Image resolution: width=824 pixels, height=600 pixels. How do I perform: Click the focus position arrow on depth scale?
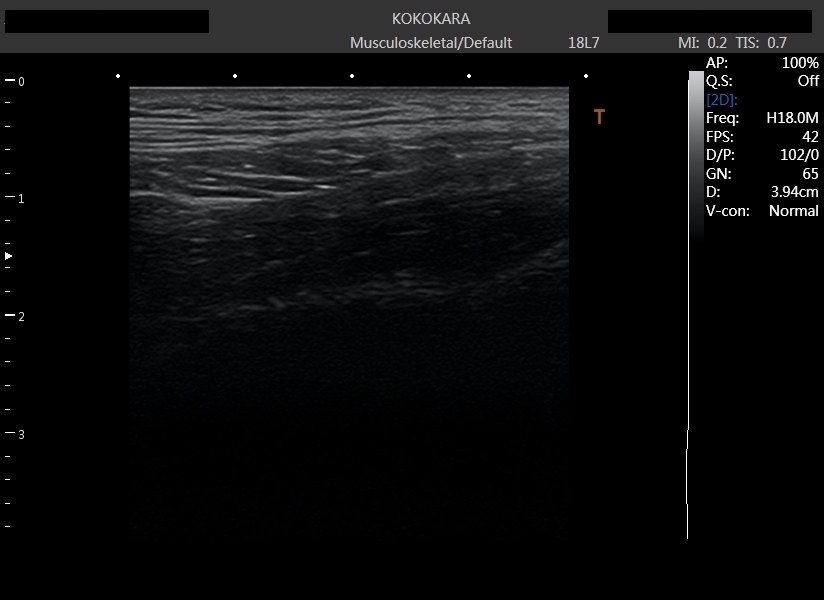8,256
